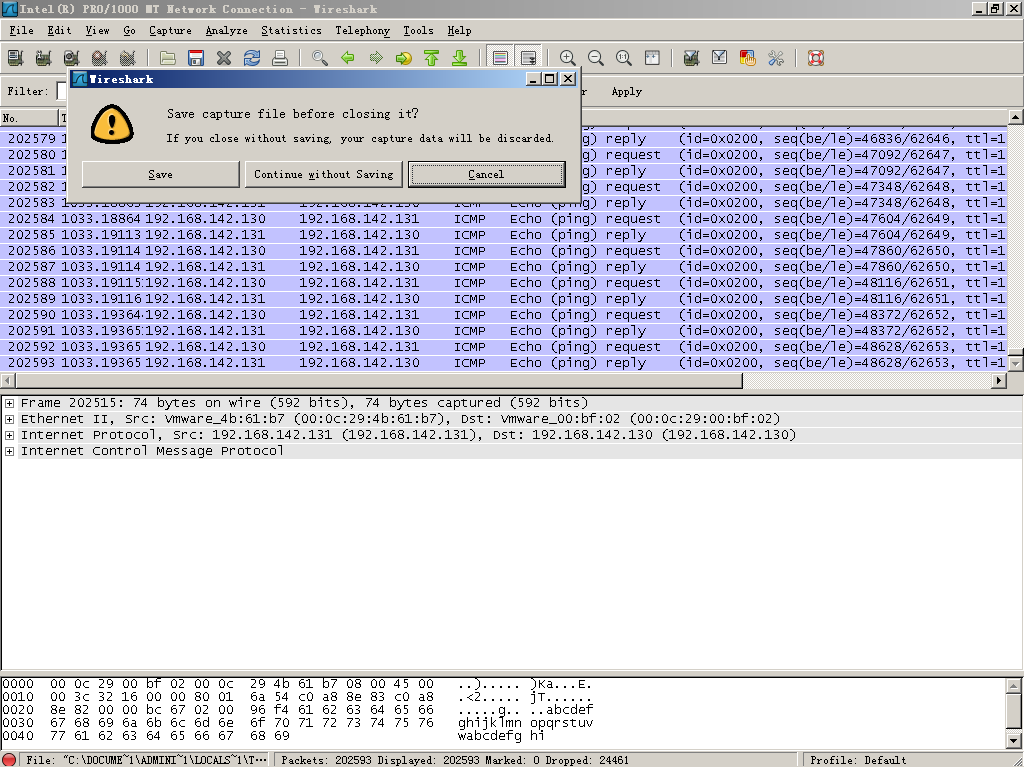1024x768 pixels.
Task: Sort packets by the No. column header
Action: tap(29, 118)
